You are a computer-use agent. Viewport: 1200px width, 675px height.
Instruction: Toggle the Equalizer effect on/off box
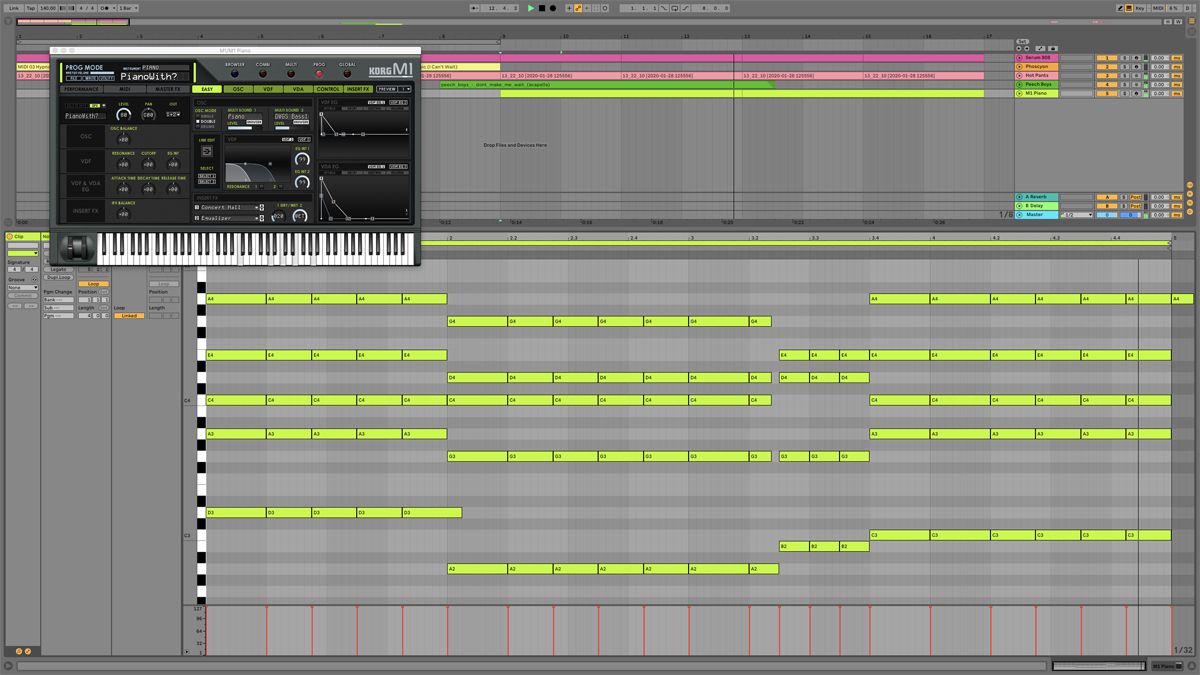pyautogui.click(x=197, y=217)
